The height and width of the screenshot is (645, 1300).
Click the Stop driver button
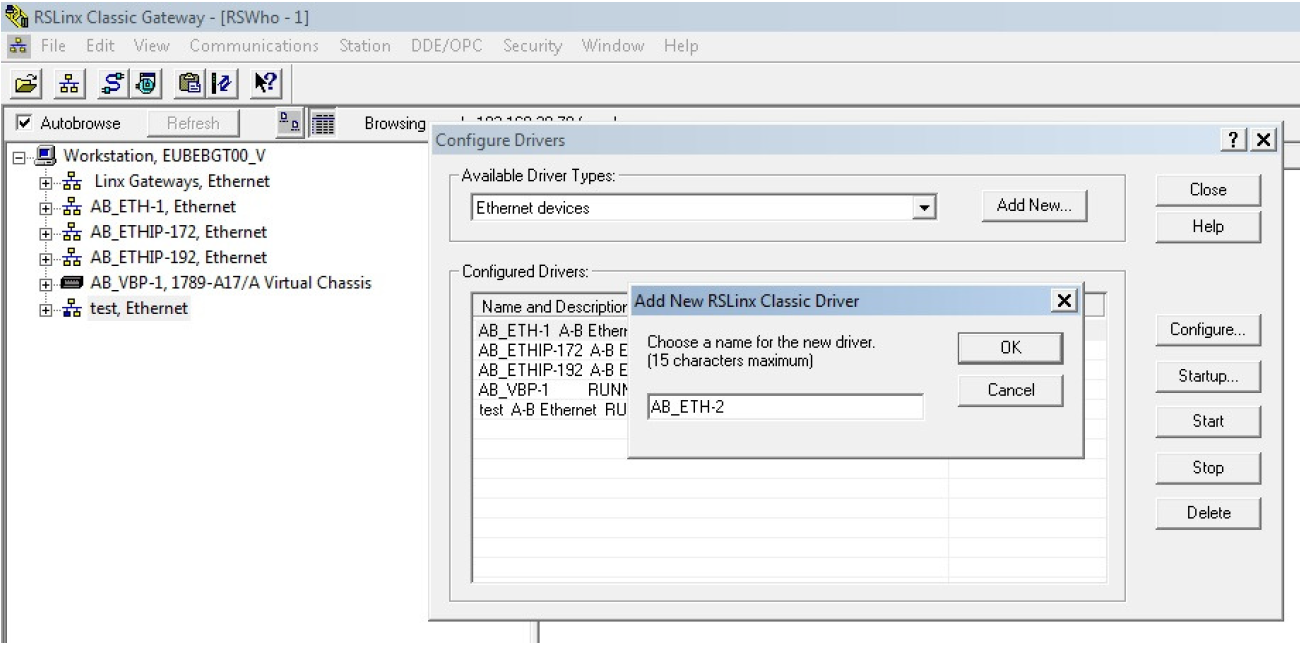1208,468
